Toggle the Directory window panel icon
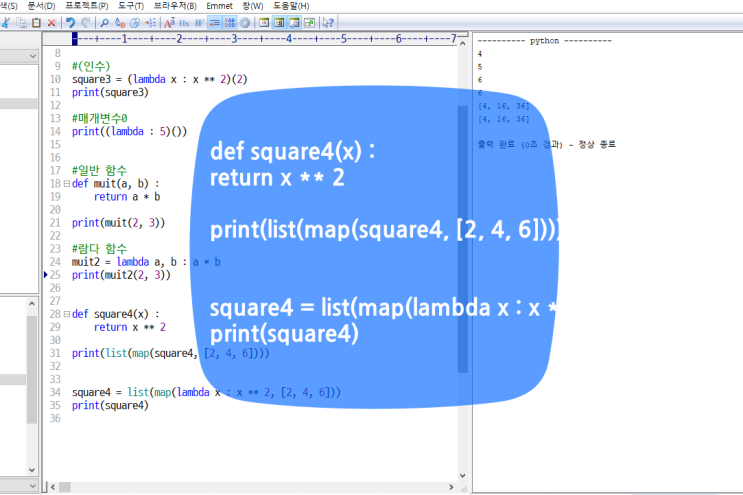The image size is (743, 495). click(279, 22)
